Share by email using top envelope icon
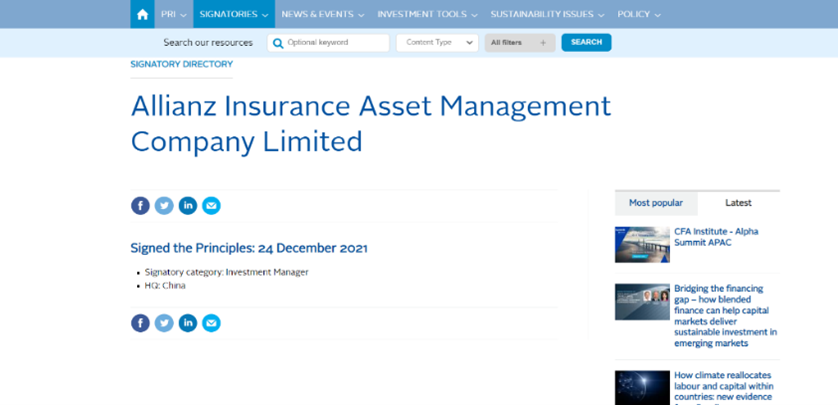Screen dimensions: 838x405 click(x=211, y=206)
